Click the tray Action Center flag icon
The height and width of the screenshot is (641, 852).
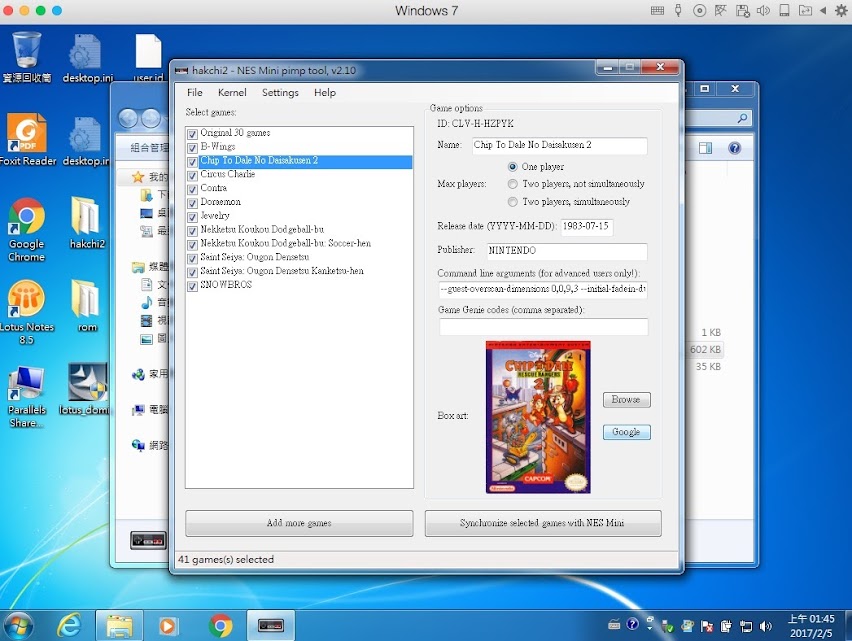tap(706, 626)
